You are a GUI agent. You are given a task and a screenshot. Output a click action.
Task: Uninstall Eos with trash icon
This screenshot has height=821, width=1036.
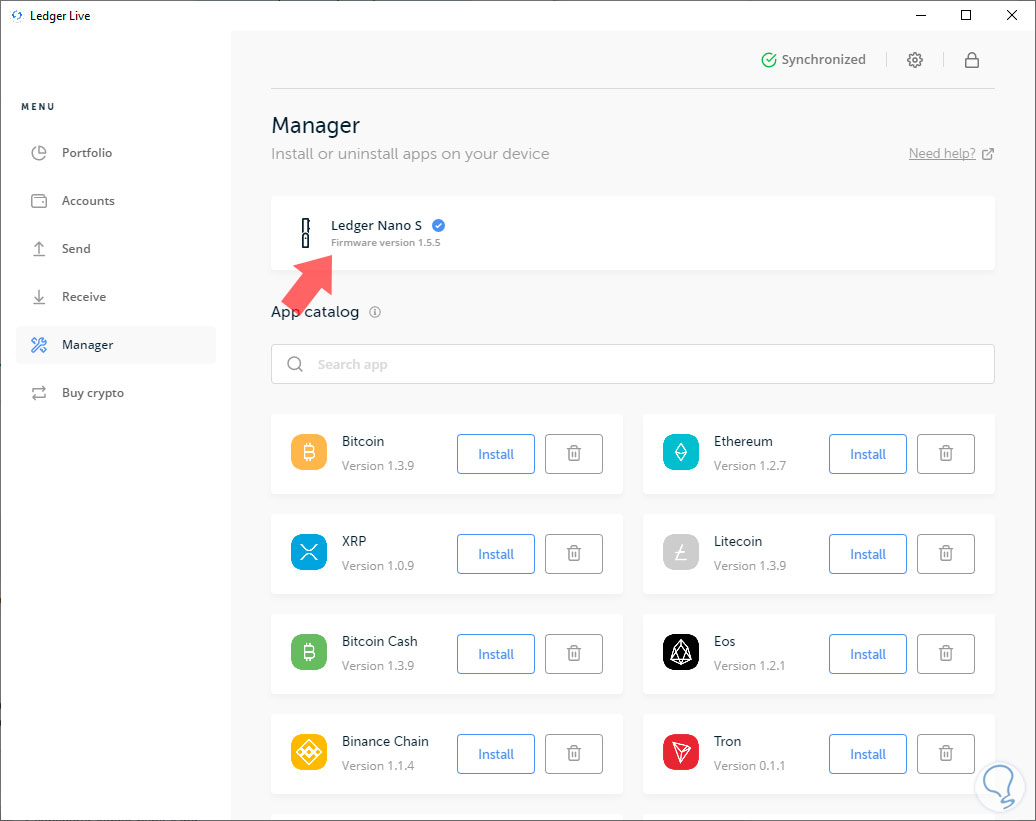pyautogui.click(x=945, y=654)
